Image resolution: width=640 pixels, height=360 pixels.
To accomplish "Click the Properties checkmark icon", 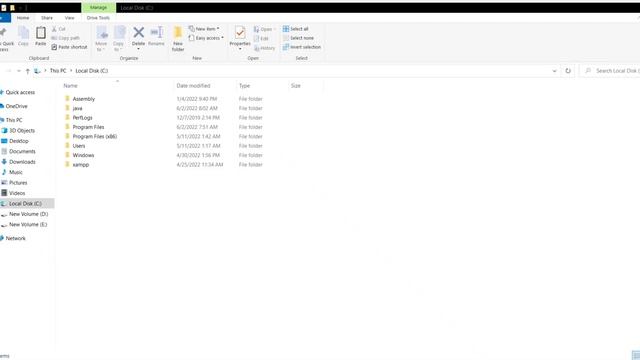I will click(240, 33).
